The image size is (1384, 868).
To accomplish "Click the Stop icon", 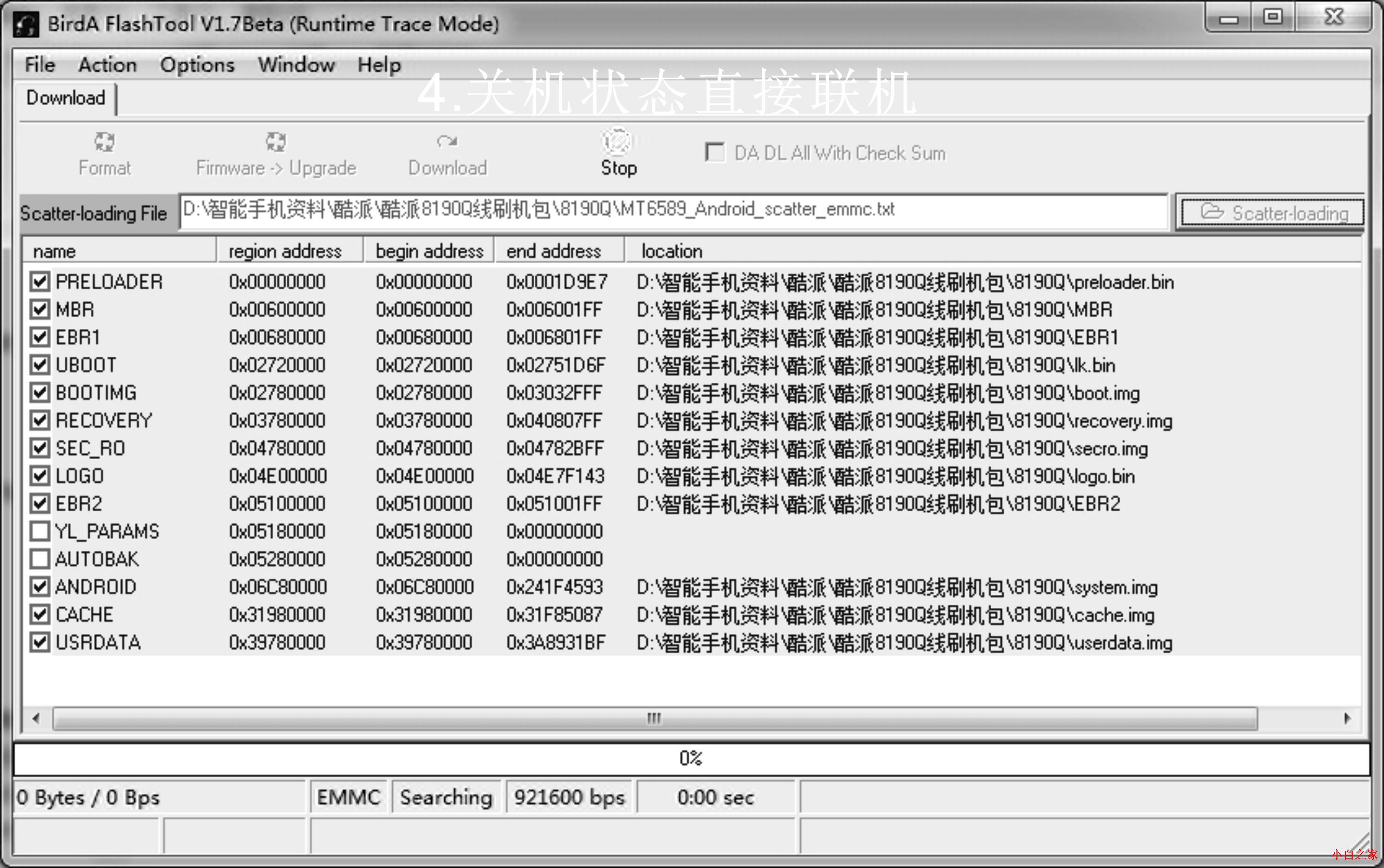I will [x=618, y=141].
